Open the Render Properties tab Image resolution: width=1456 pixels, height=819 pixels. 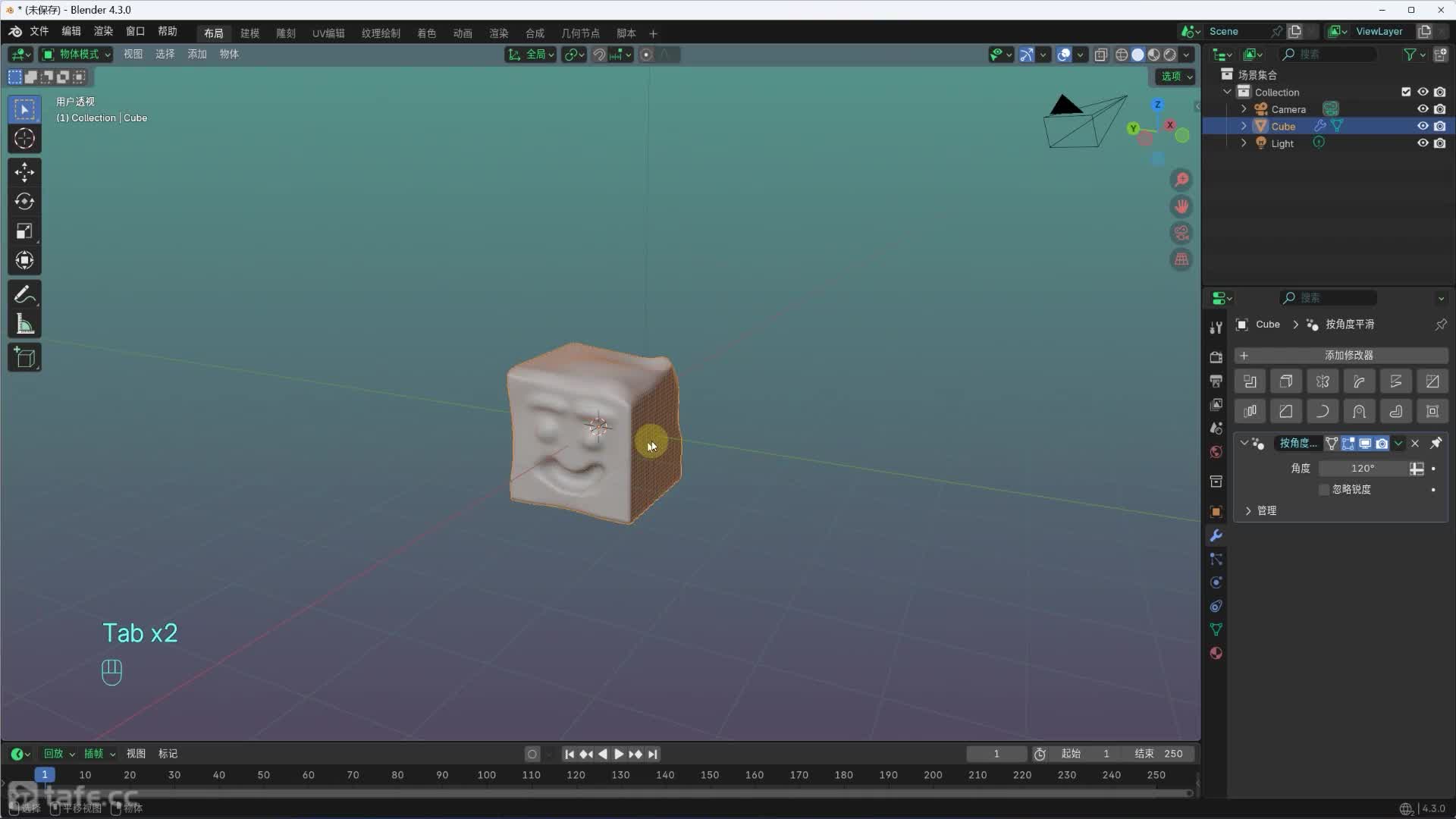pos(1216,356)
